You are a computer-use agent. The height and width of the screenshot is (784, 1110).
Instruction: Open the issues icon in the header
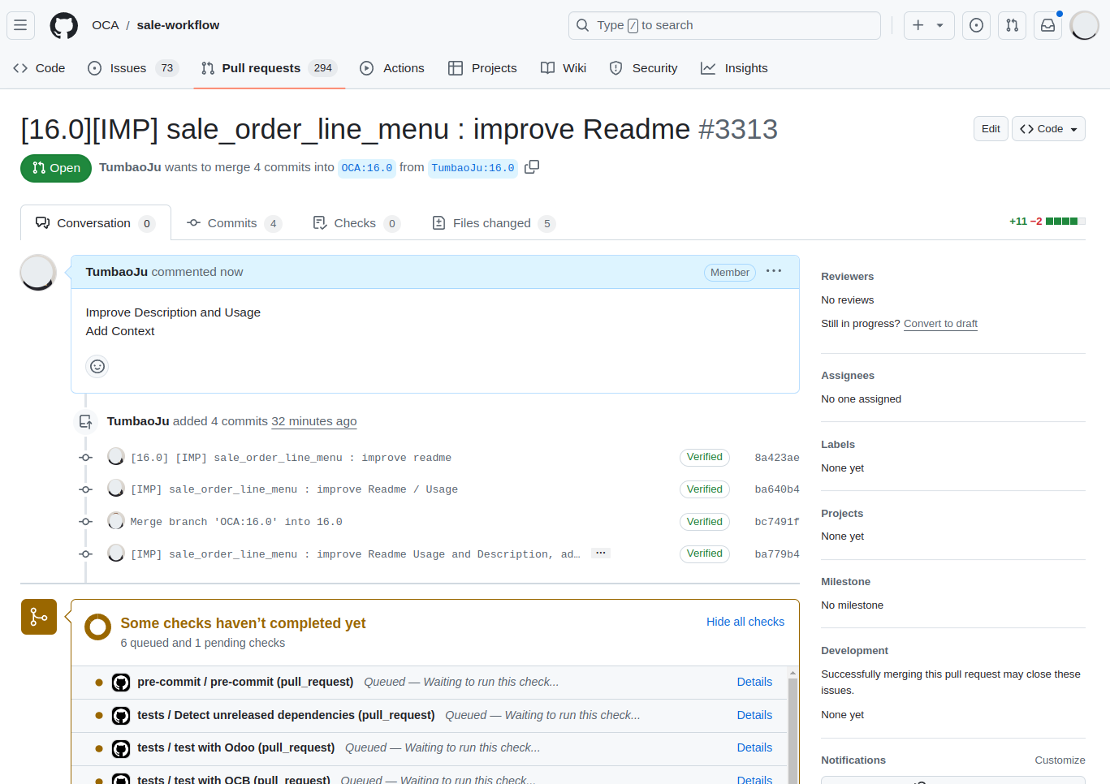[977, 26]
